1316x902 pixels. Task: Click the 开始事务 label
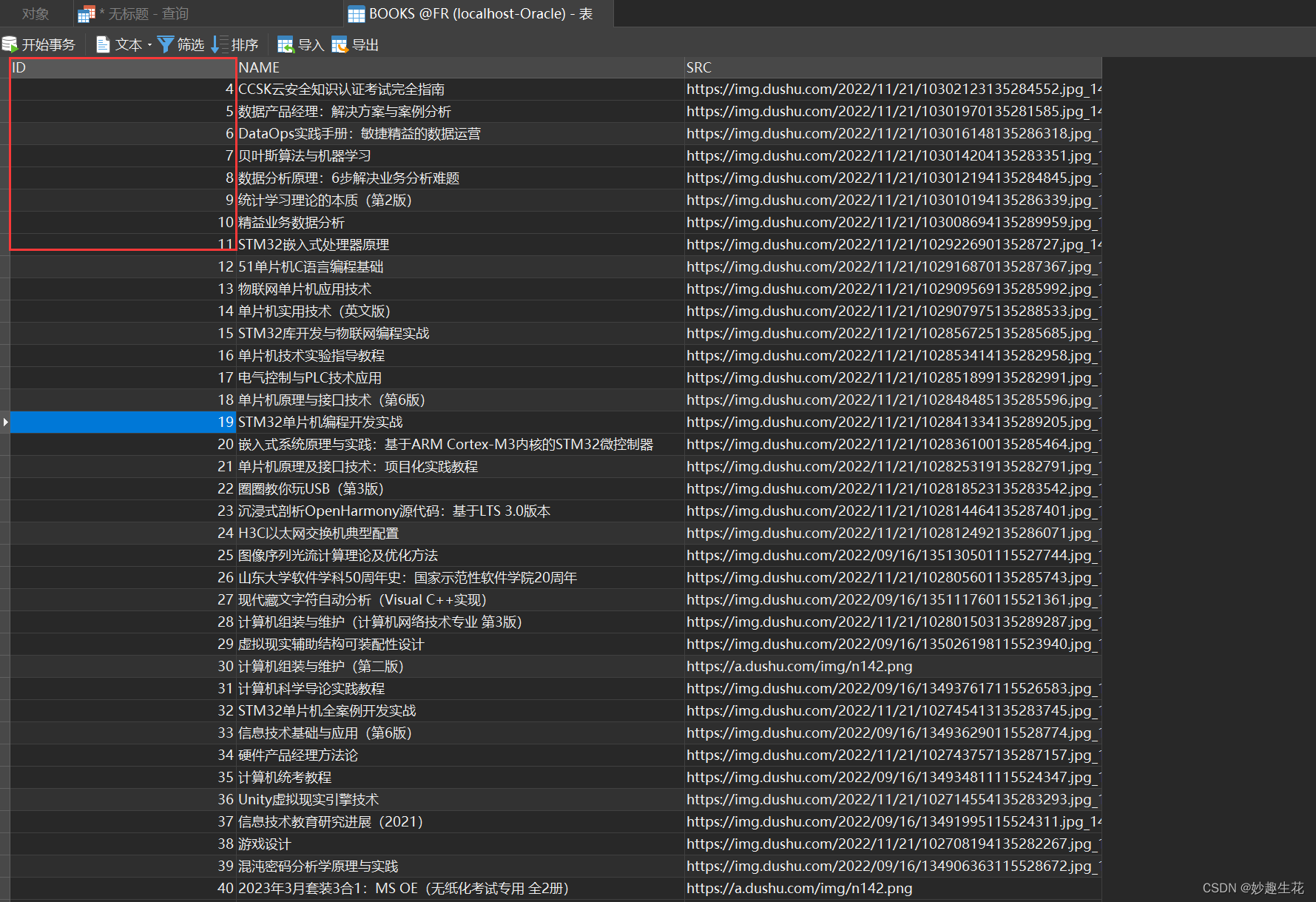point(49,44)
